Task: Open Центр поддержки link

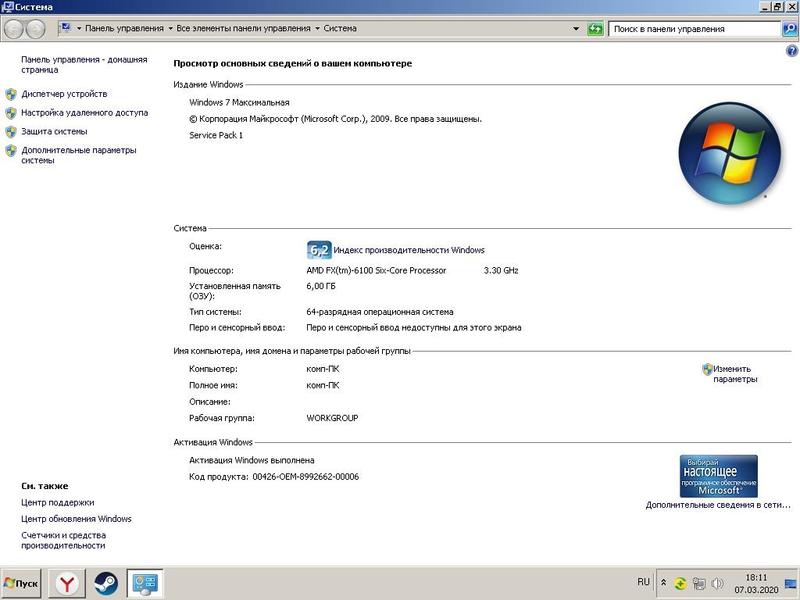Action: tap(58, 503)
